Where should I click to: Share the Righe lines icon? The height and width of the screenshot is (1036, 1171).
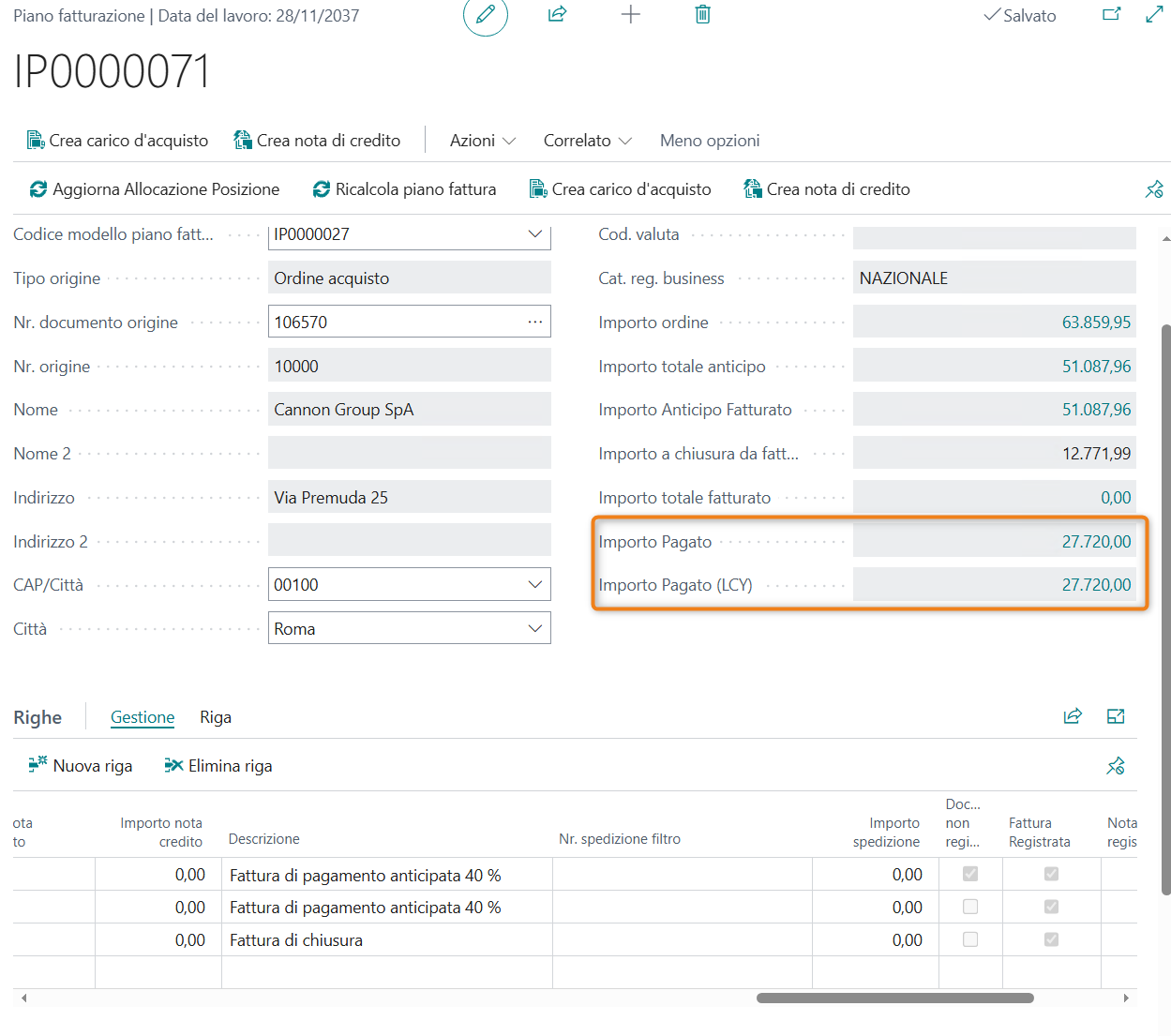[x=1073, y=717]
